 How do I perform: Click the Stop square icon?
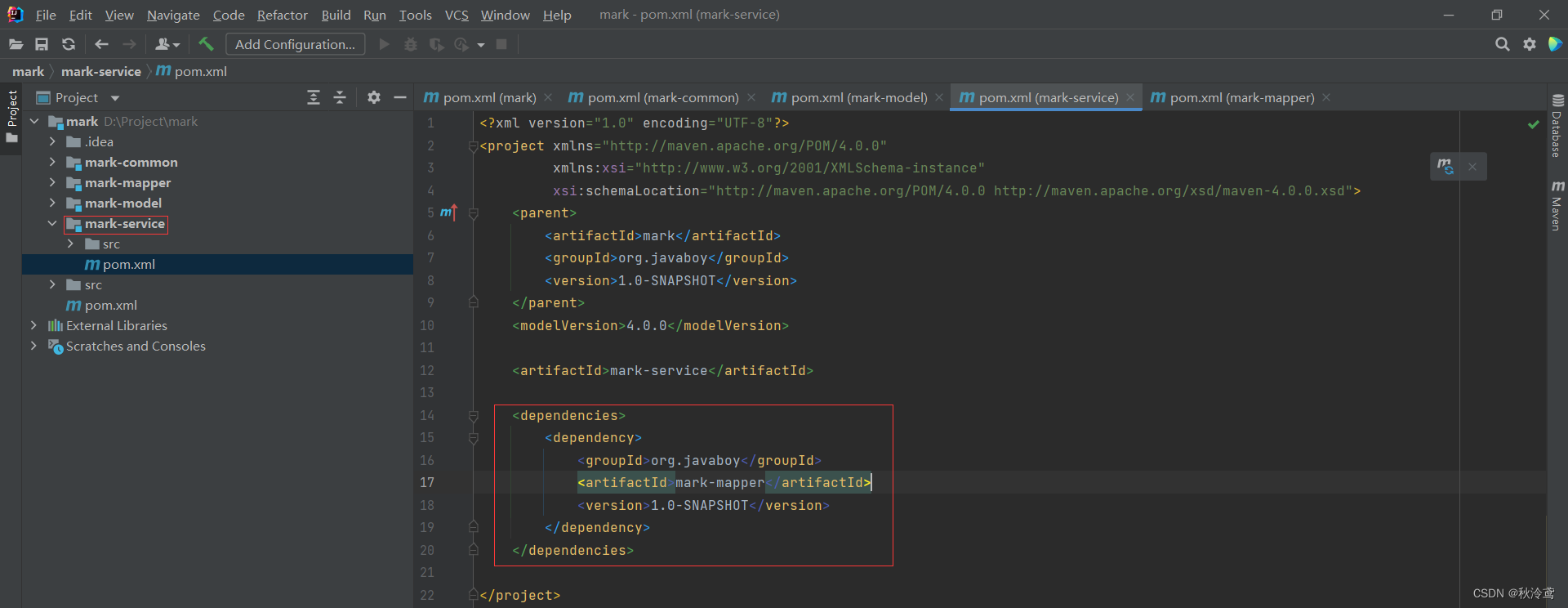501,44
